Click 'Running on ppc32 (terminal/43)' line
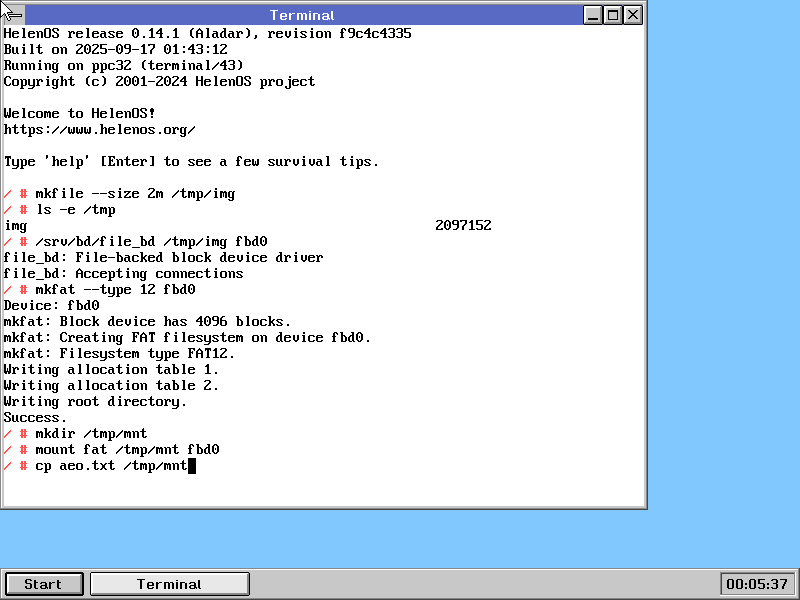 click(x=123, y=65)
